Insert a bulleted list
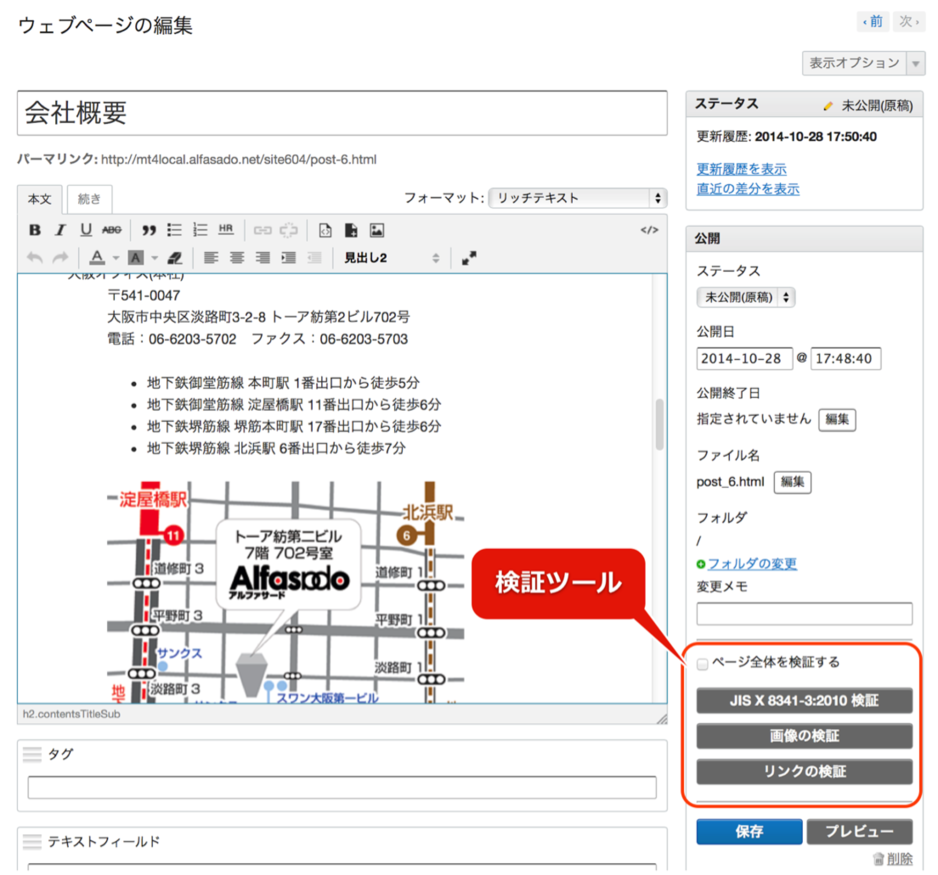Viewport: 938px width, 875px height. (175, 230)
